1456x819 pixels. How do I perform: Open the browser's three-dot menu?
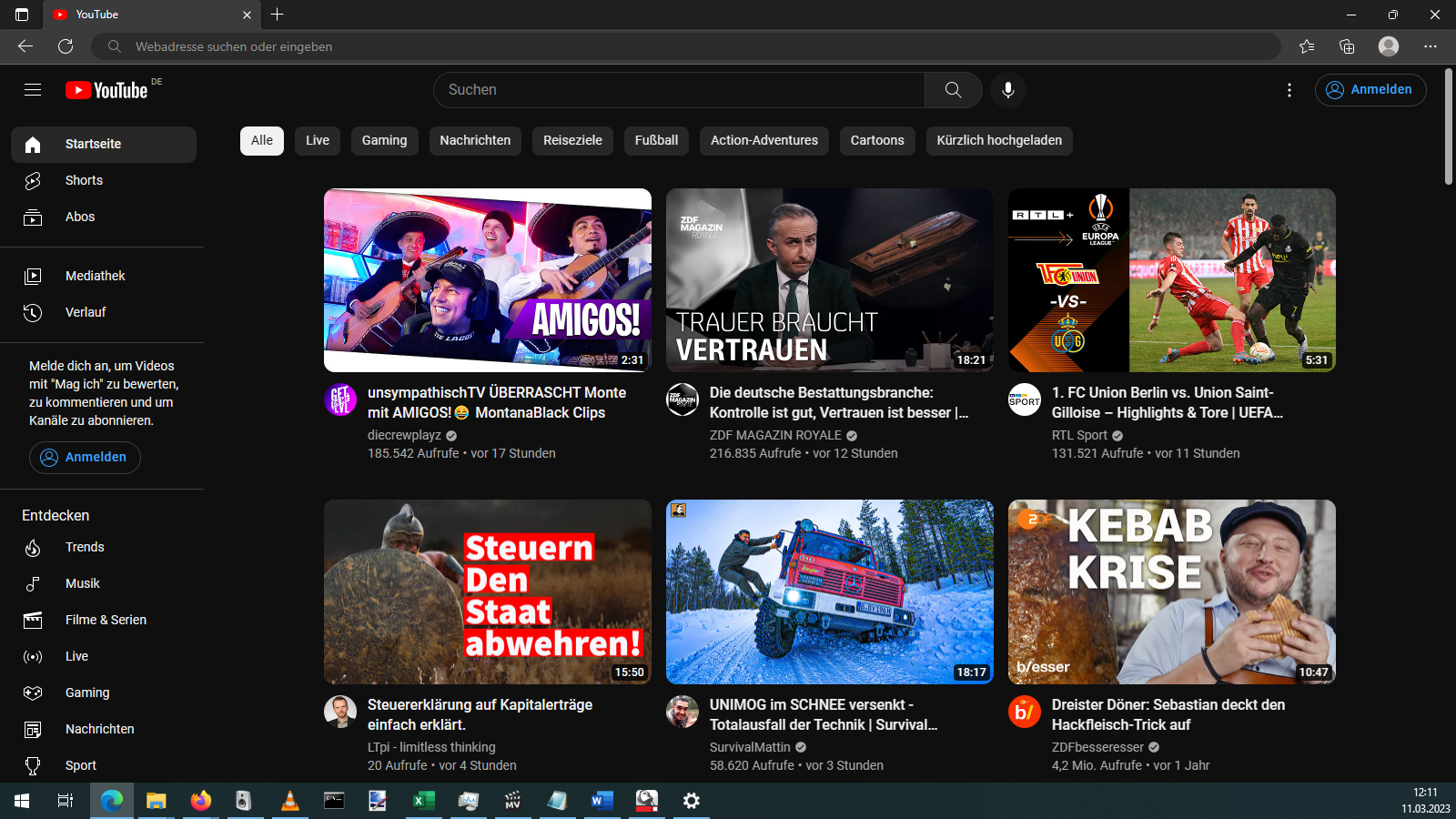pyautogui.click(x=1431, y=46)
